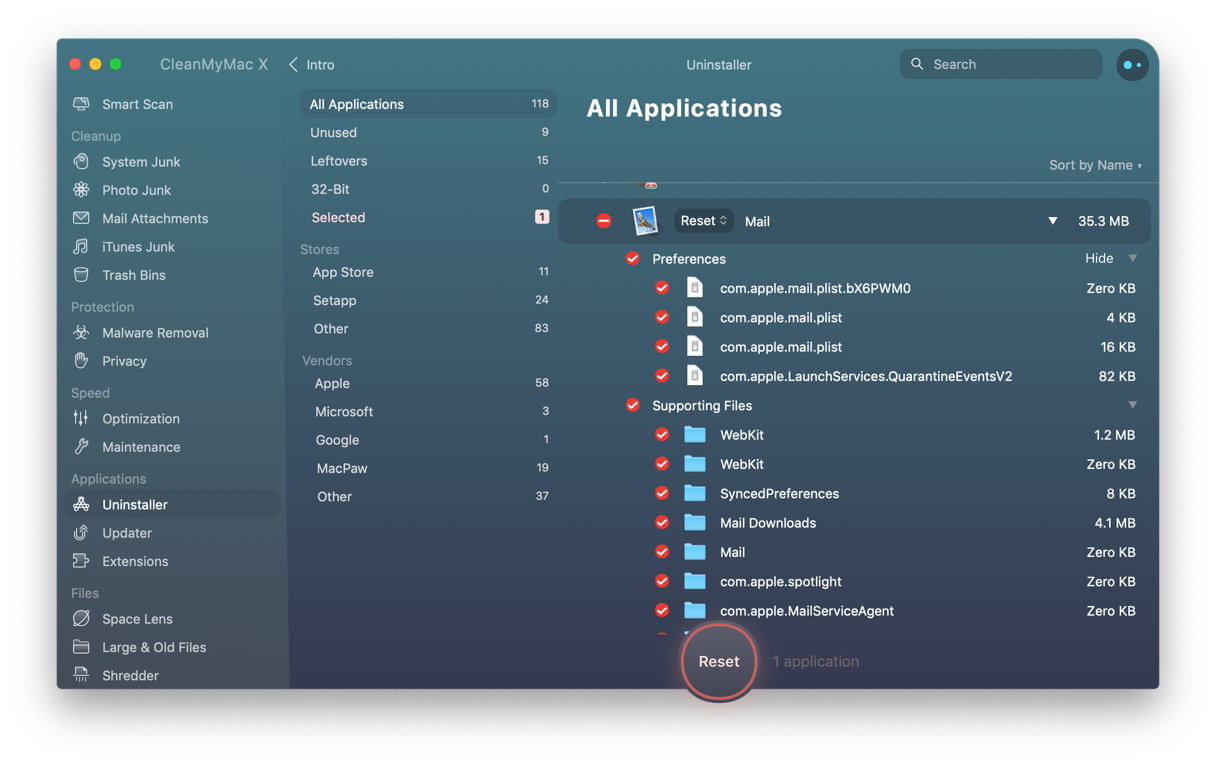Uncheck the Mail Downloads folder checkbox
Viewport: 1216px width, 760px height.
[662, 522]
